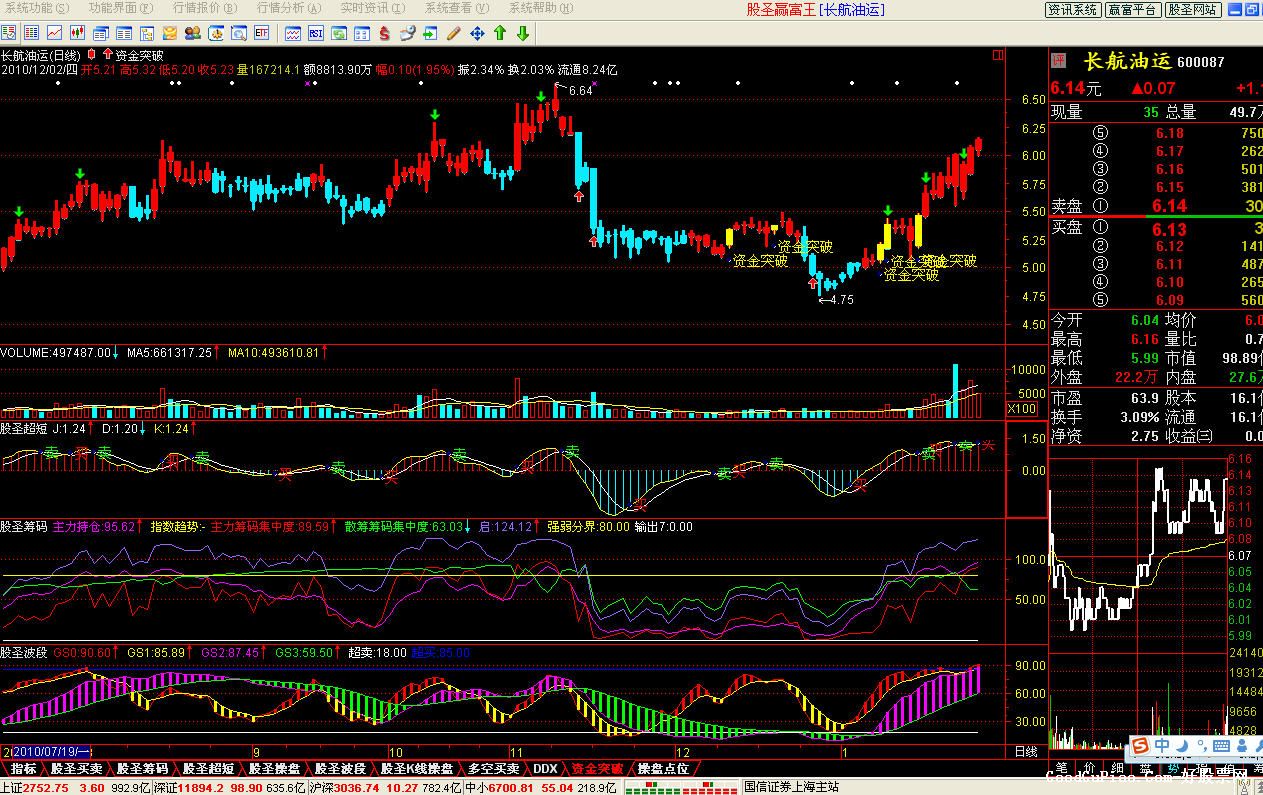Switch to the candlestick chart icon

point(77,33)
